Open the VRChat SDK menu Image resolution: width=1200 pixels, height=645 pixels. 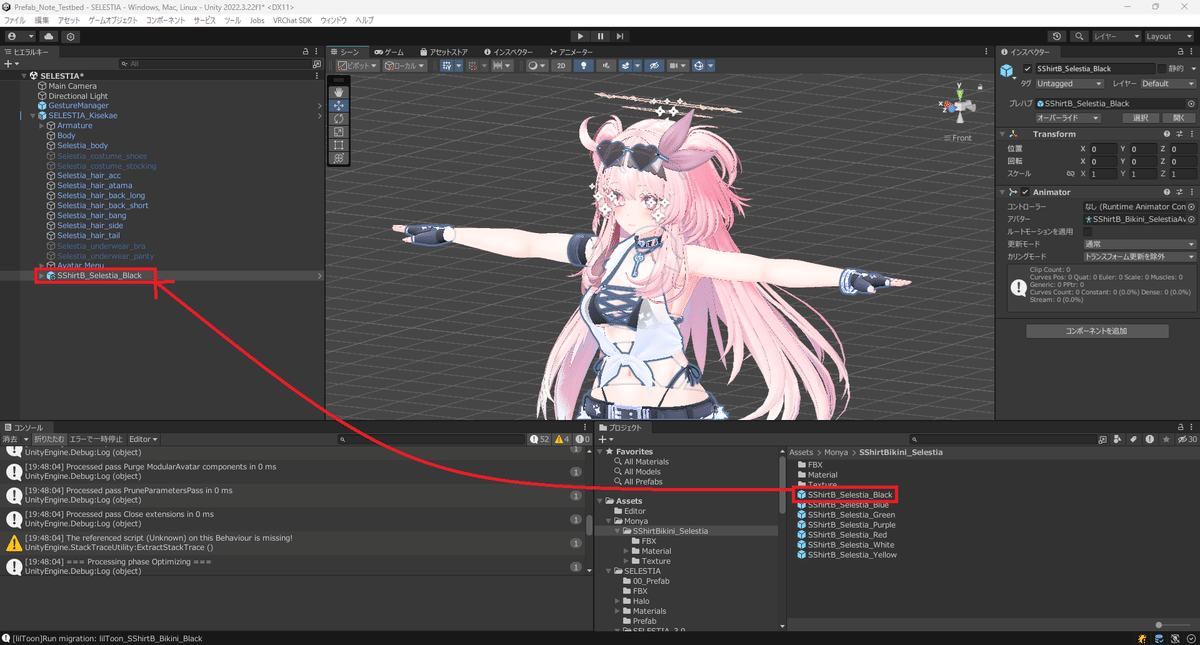[292, 19]
